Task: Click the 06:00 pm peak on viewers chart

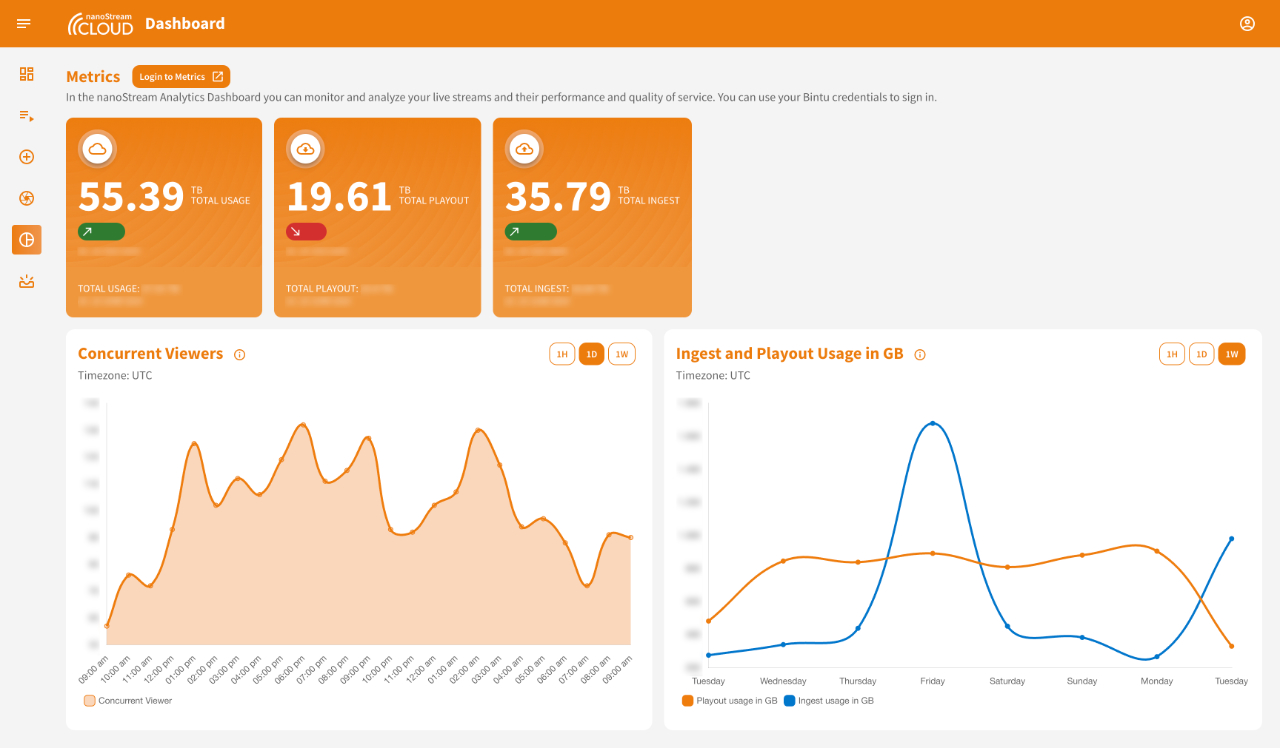Action: pyautogui.click(x=303, y=426)
